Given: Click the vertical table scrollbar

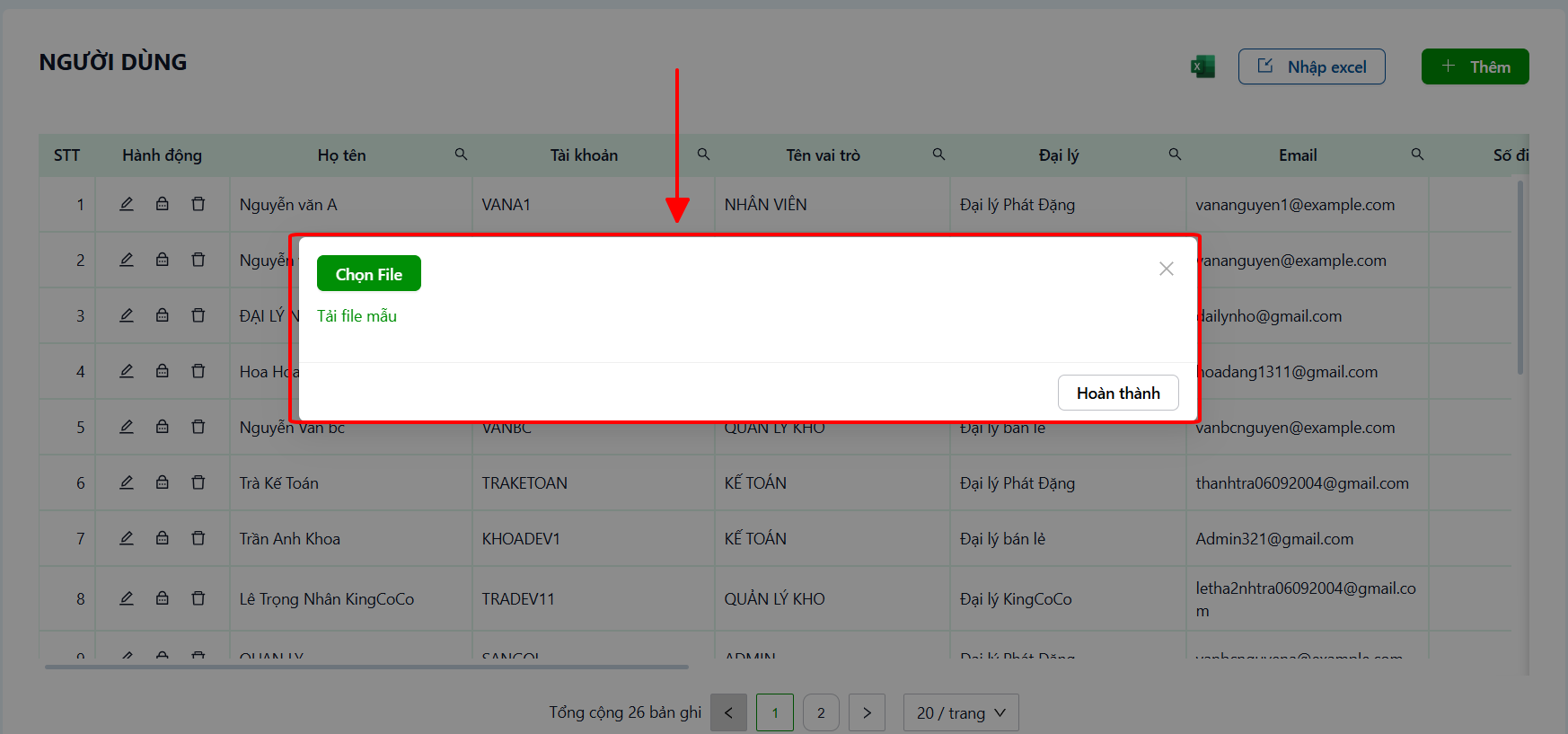Looking at the screenshot, I should click(x=1520, y=278).
